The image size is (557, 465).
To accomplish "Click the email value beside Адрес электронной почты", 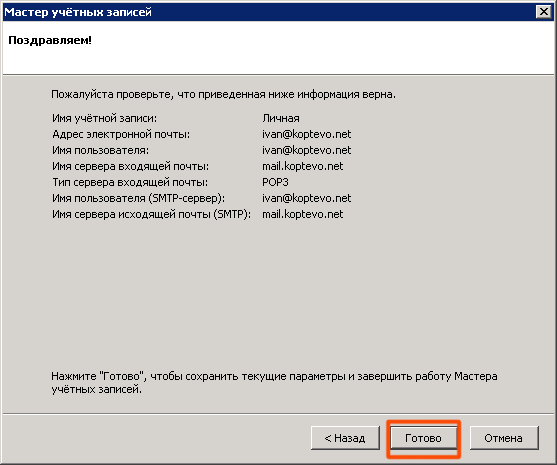I will click(x=307, y=134).
